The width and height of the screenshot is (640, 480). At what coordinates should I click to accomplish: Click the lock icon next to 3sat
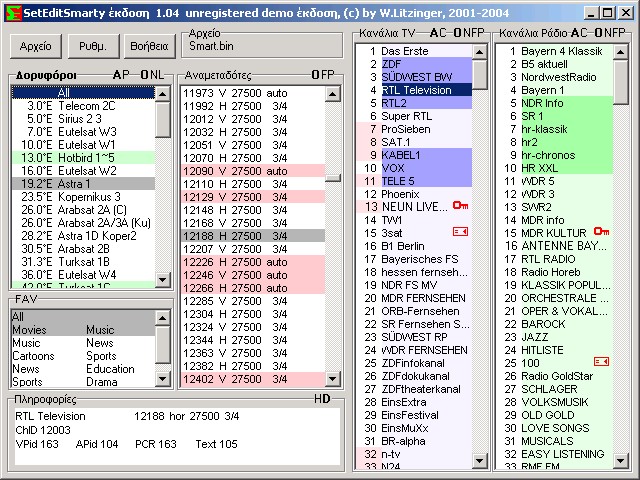click(460, 232)
